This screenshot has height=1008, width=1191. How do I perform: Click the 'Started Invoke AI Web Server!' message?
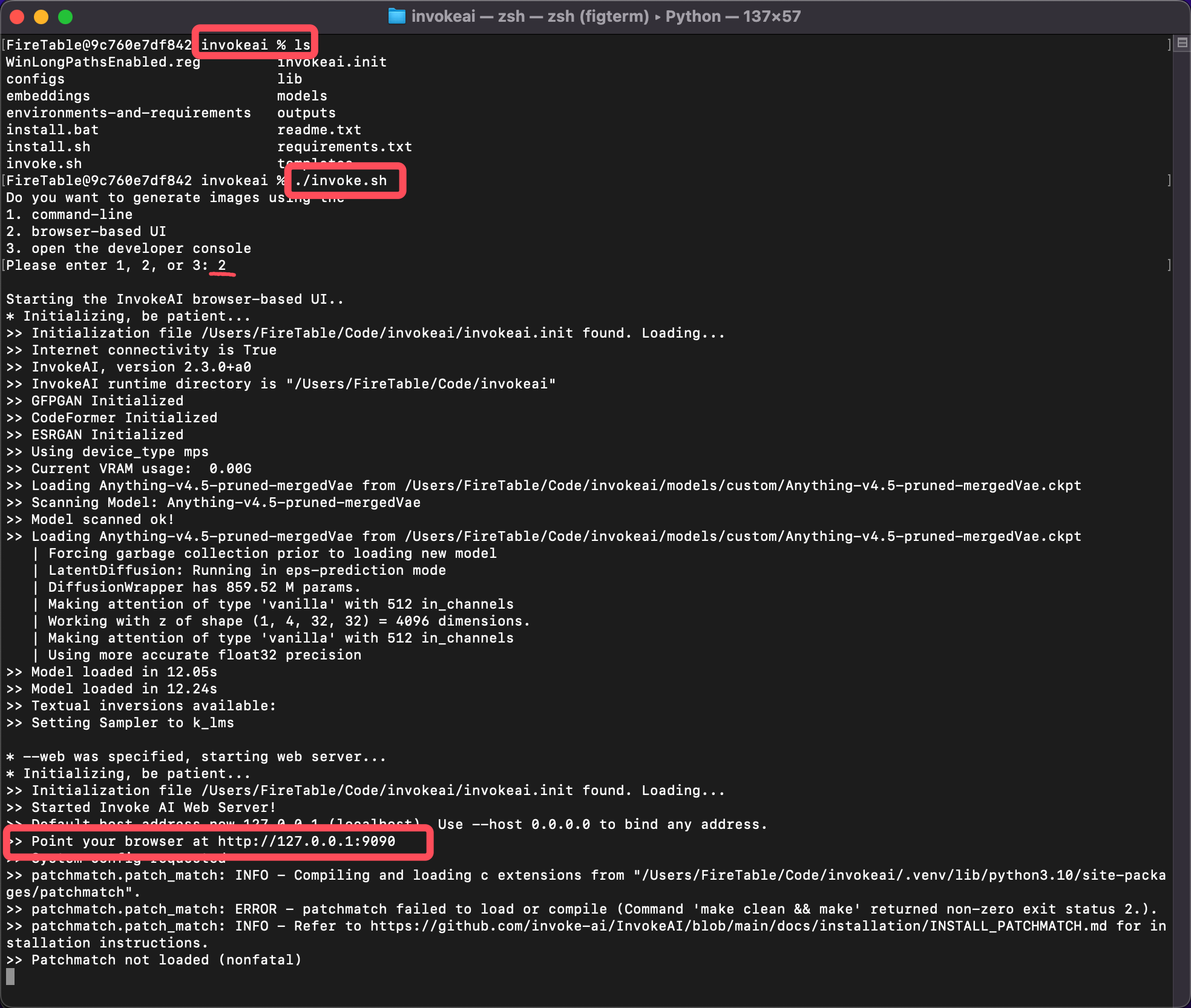(x=154, y=807)
